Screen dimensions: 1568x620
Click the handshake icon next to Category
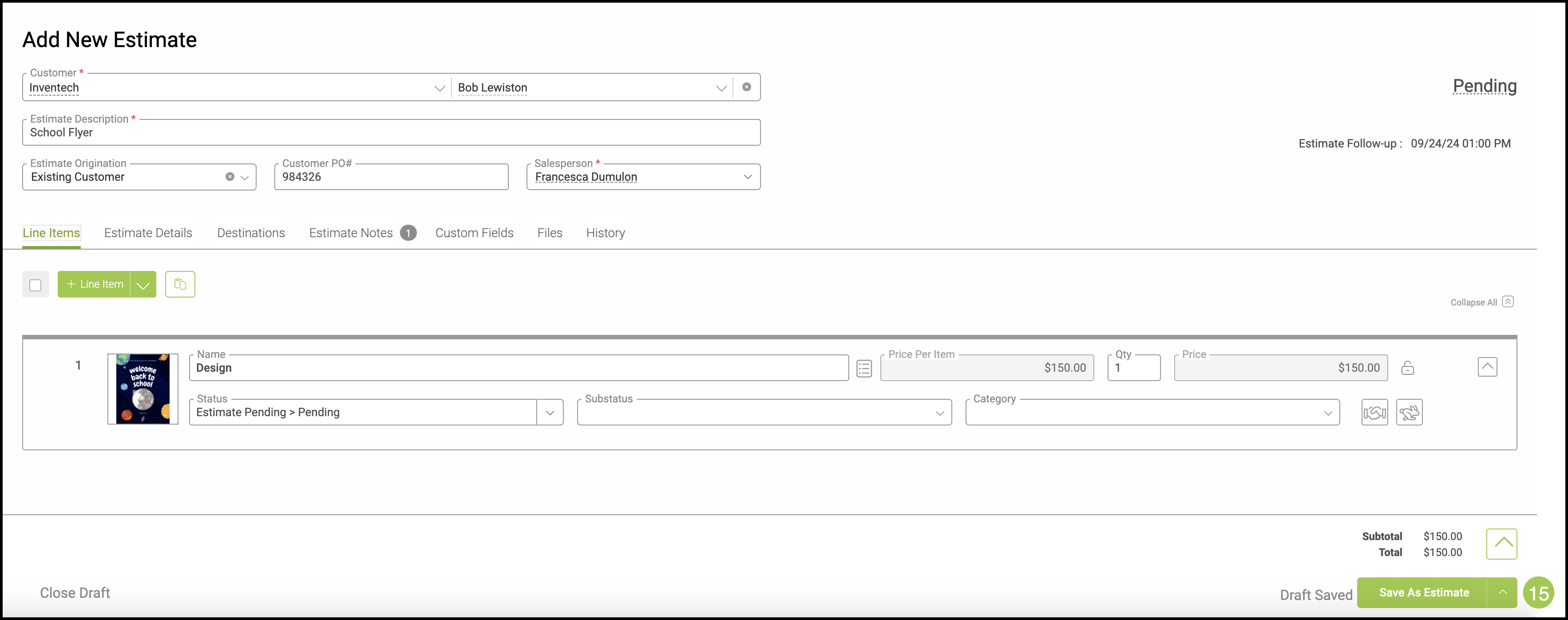click(x=1374, y=412)
